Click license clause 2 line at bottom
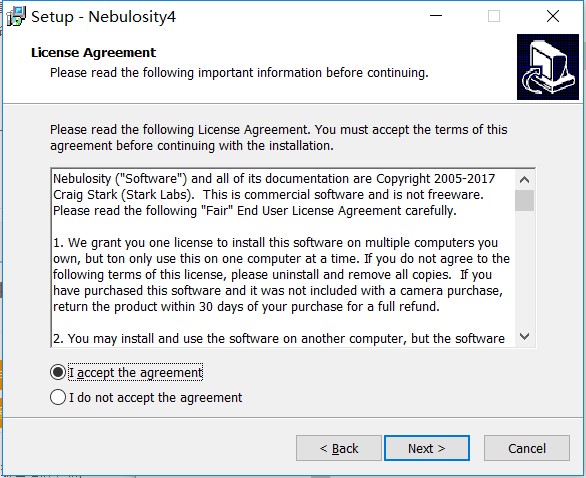The image size is (586, 478). click(x=279, y=339)
